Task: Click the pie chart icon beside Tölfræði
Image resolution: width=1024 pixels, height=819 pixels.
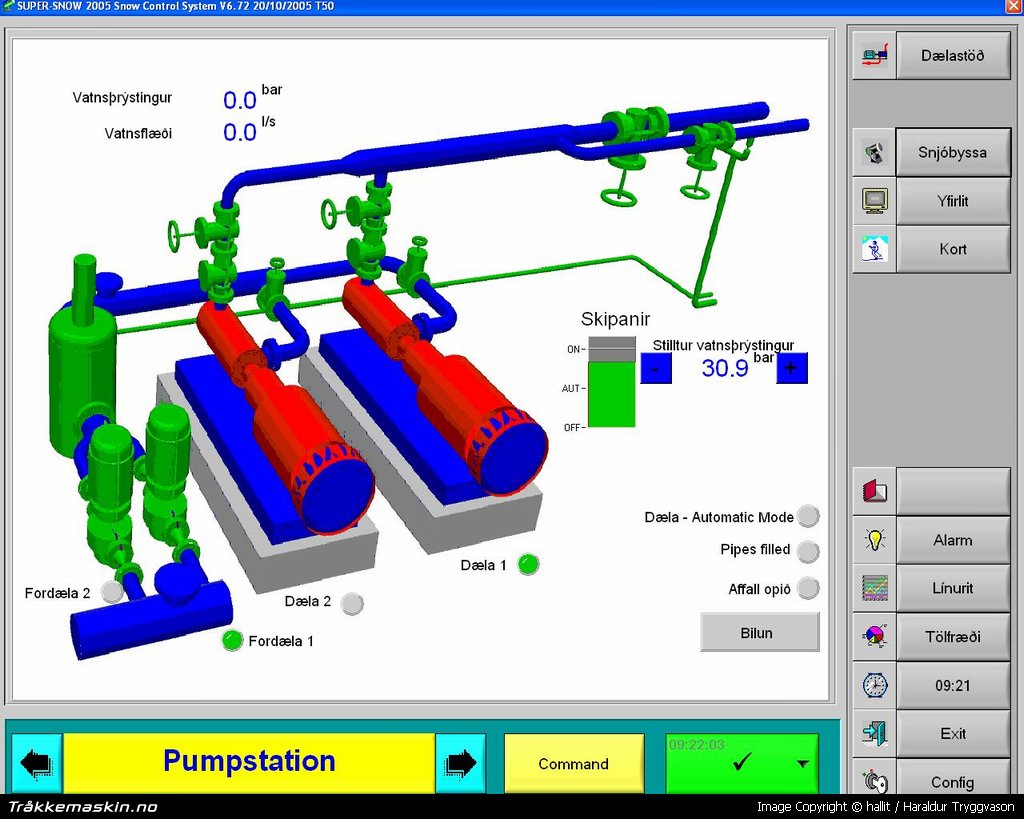Action: (875, 636)
